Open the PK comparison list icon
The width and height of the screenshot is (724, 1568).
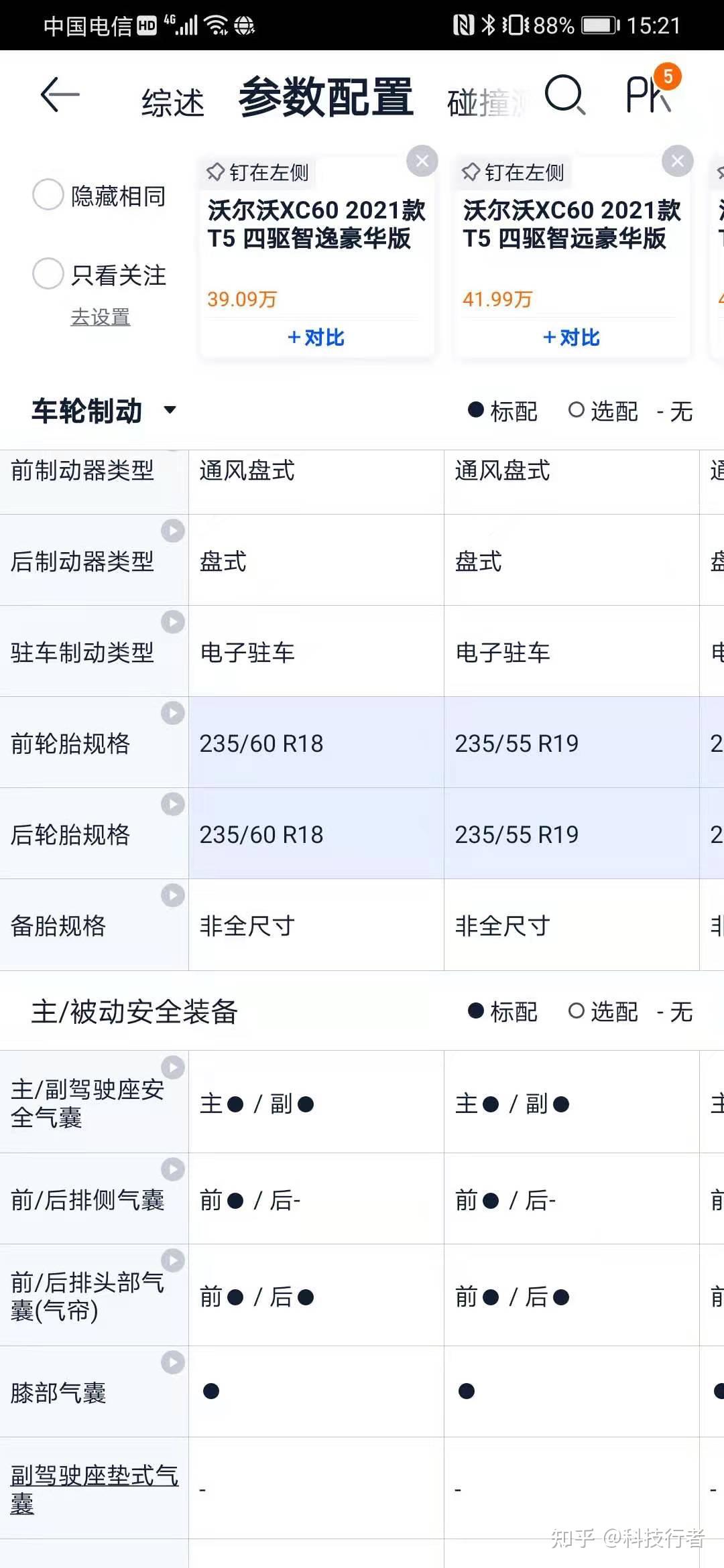pyautogui.click(x=649, y=94)
